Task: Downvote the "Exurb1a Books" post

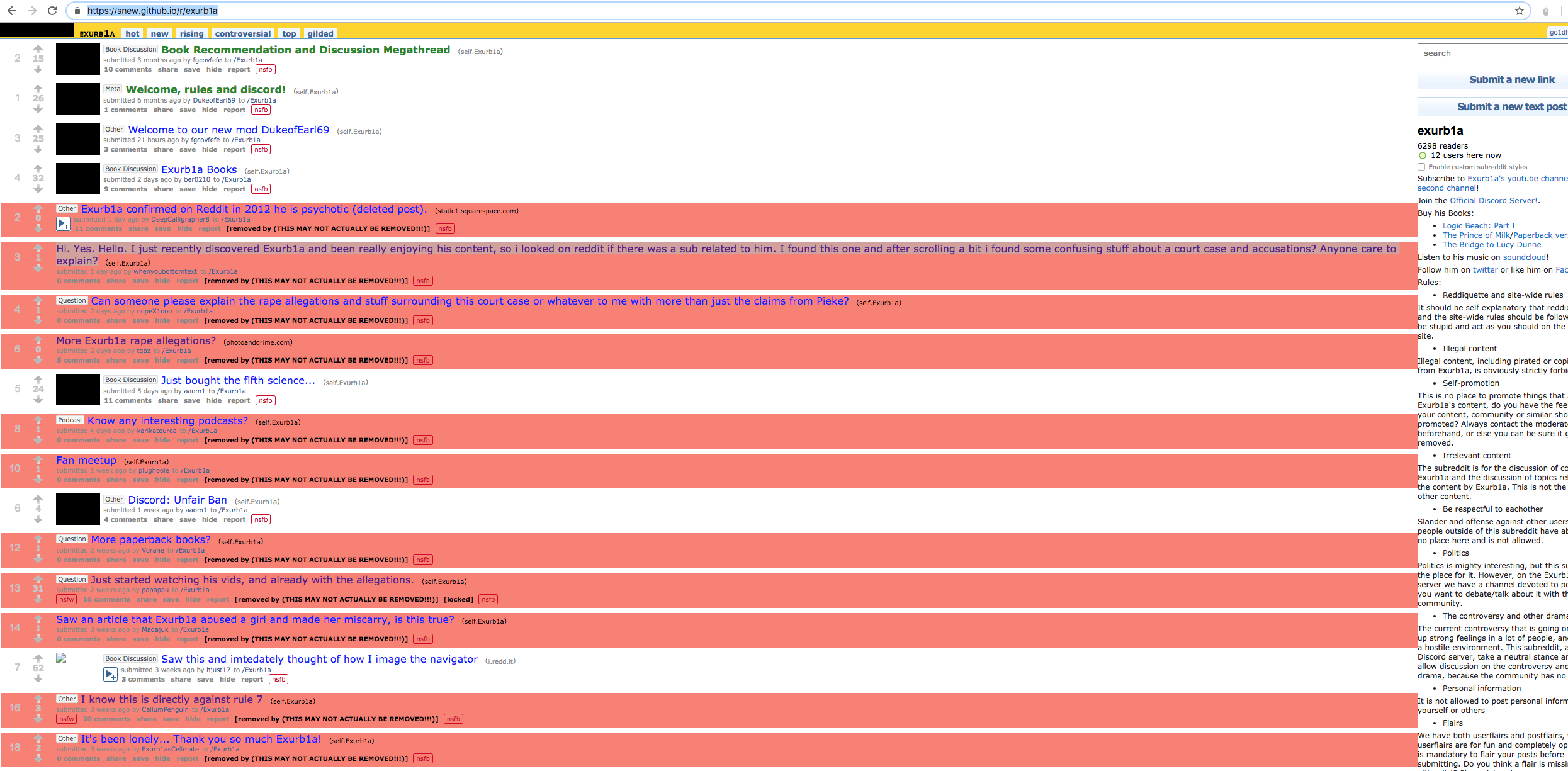Action: [38, 188]
